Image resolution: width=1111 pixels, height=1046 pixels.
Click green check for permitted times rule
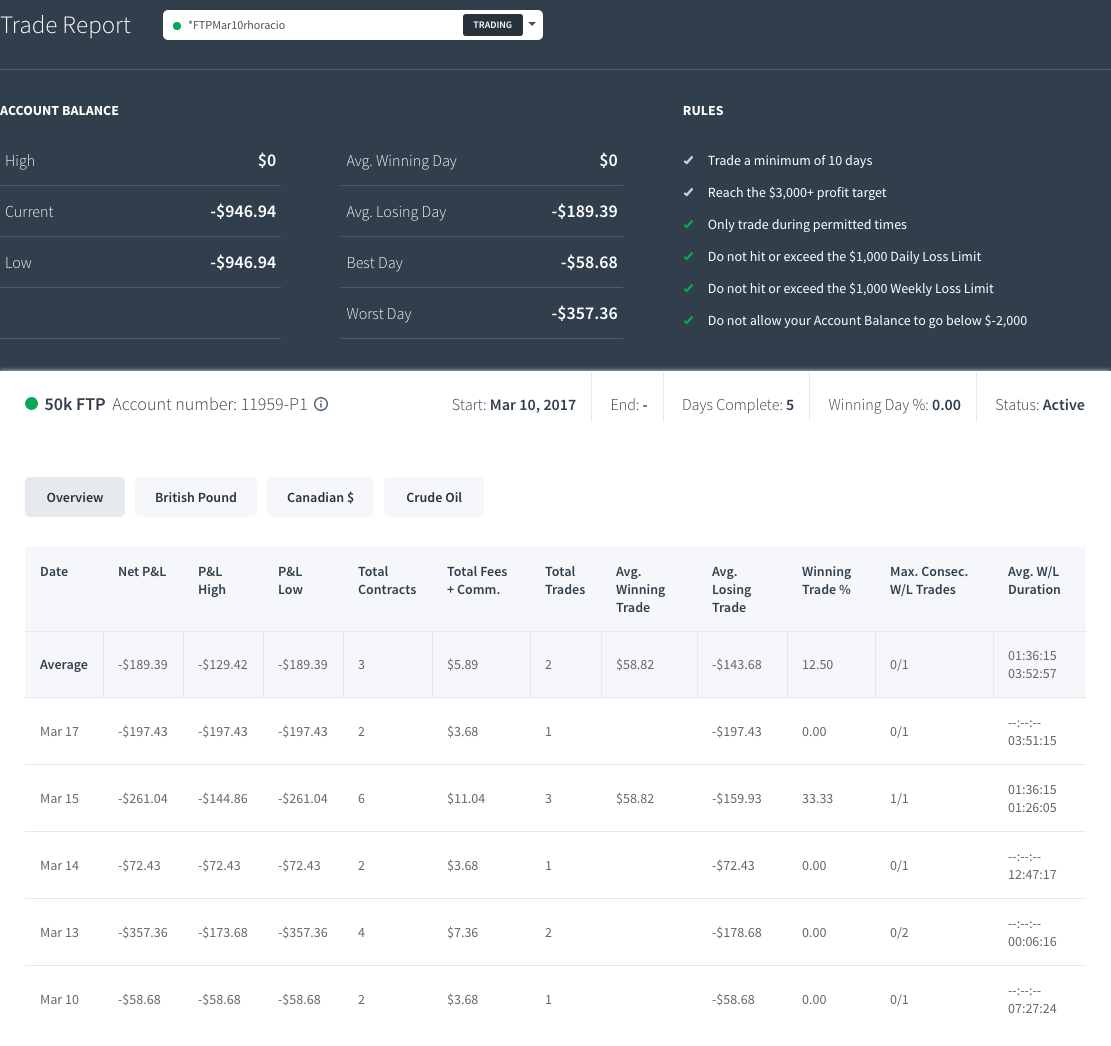point(688,224)
